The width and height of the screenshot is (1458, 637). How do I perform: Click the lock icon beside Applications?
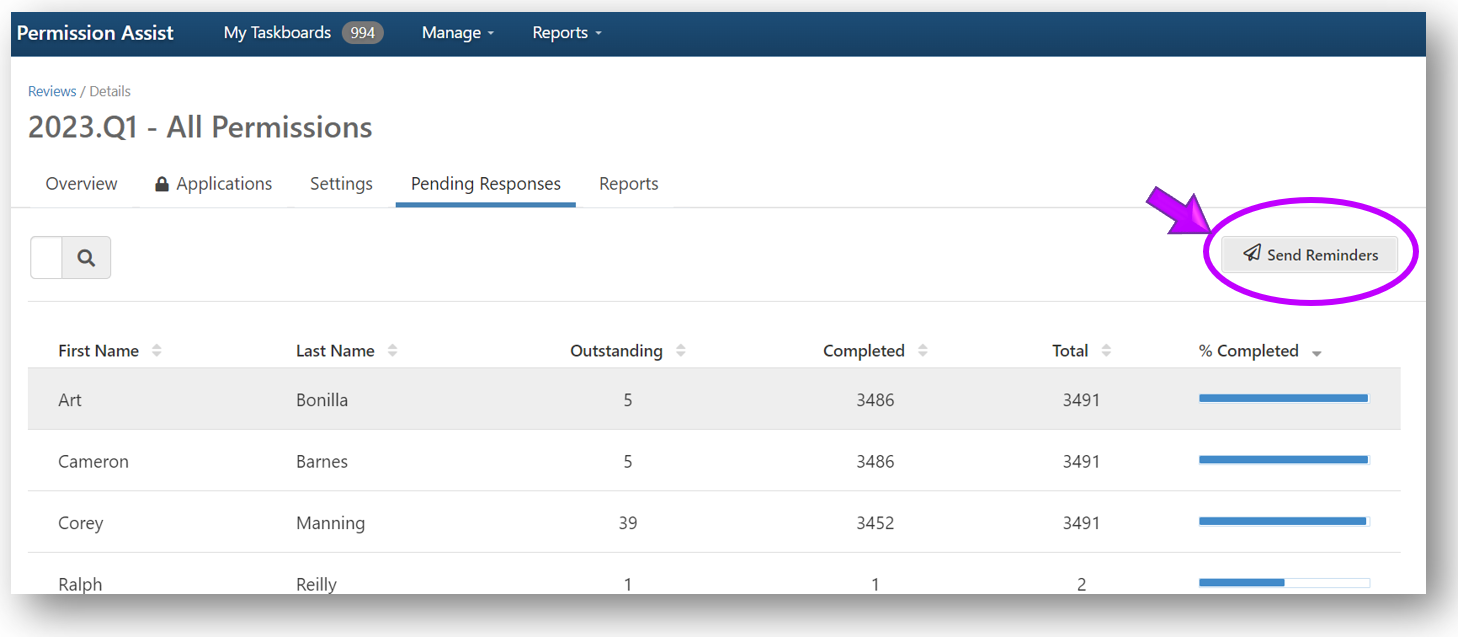[162, 185]
